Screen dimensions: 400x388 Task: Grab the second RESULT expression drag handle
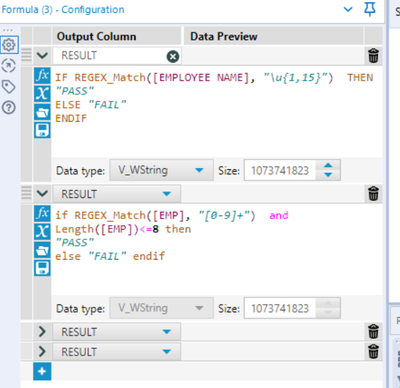tap(26, 193)
